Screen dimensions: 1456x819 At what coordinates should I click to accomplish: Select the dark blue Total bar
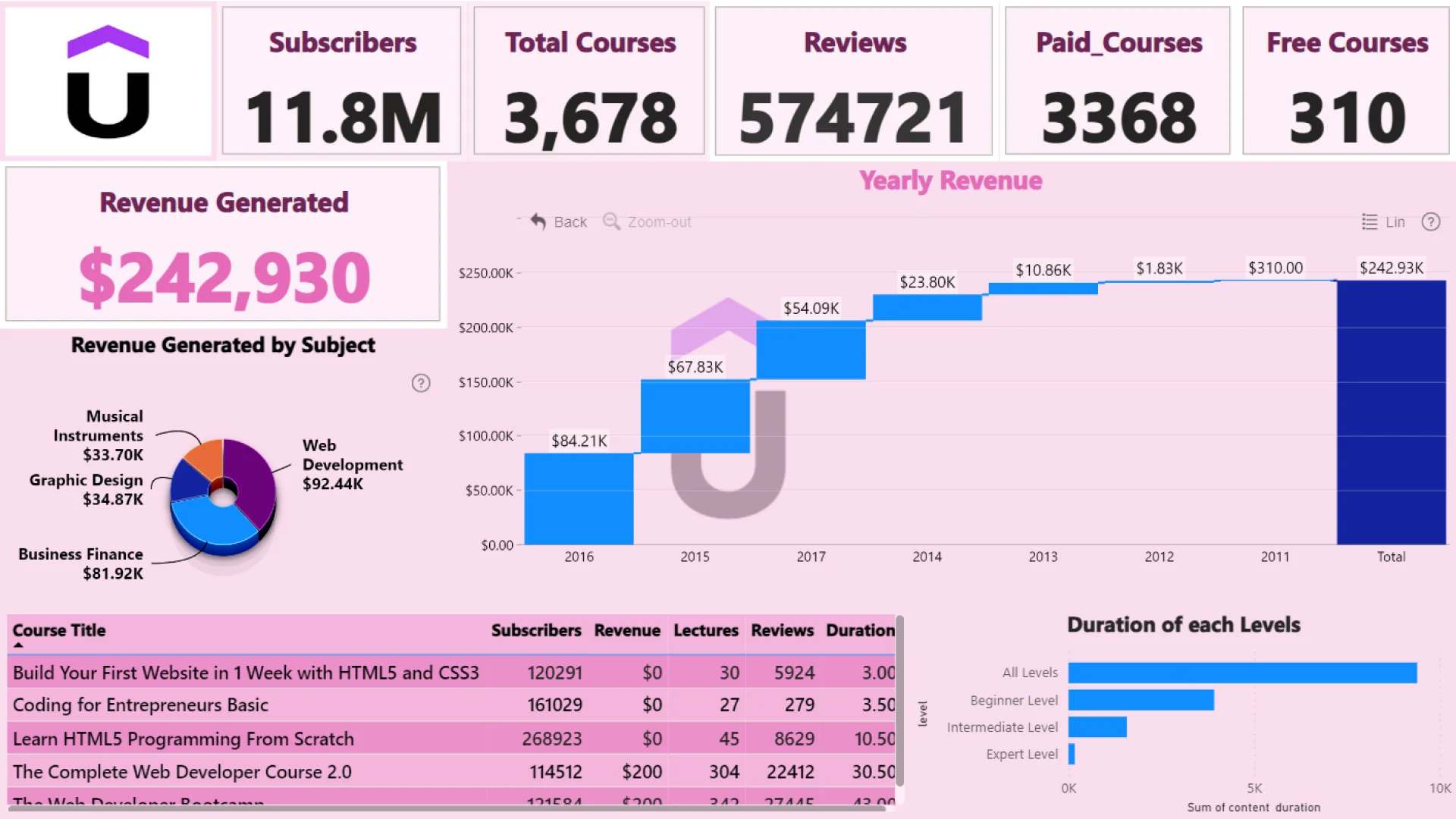coord(1391,413)
